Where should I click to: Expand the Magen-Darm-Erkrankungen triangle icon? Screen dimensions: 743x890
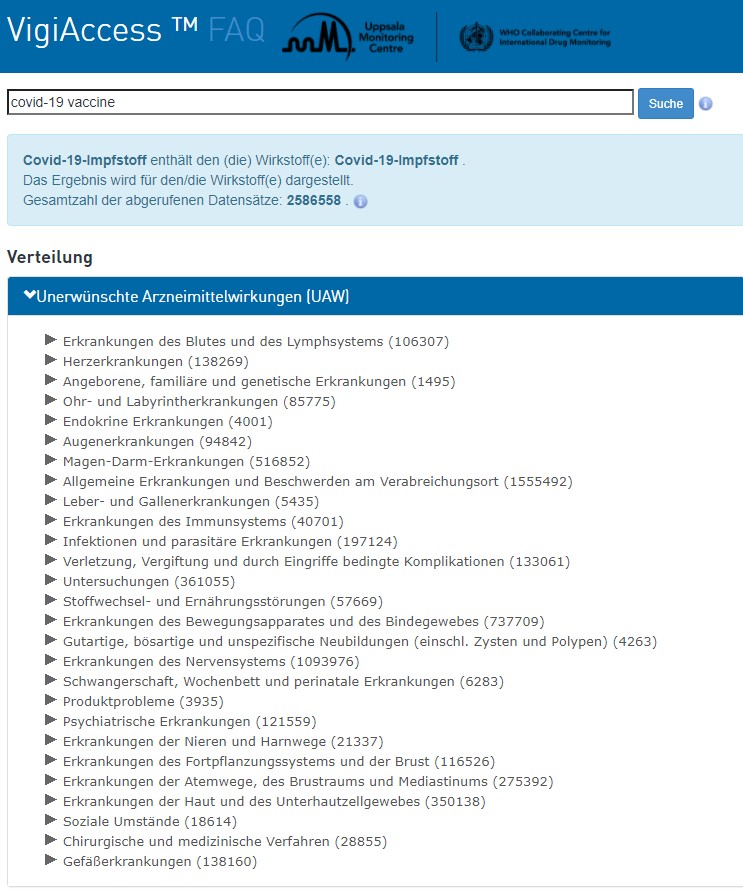tap(51, 460)
